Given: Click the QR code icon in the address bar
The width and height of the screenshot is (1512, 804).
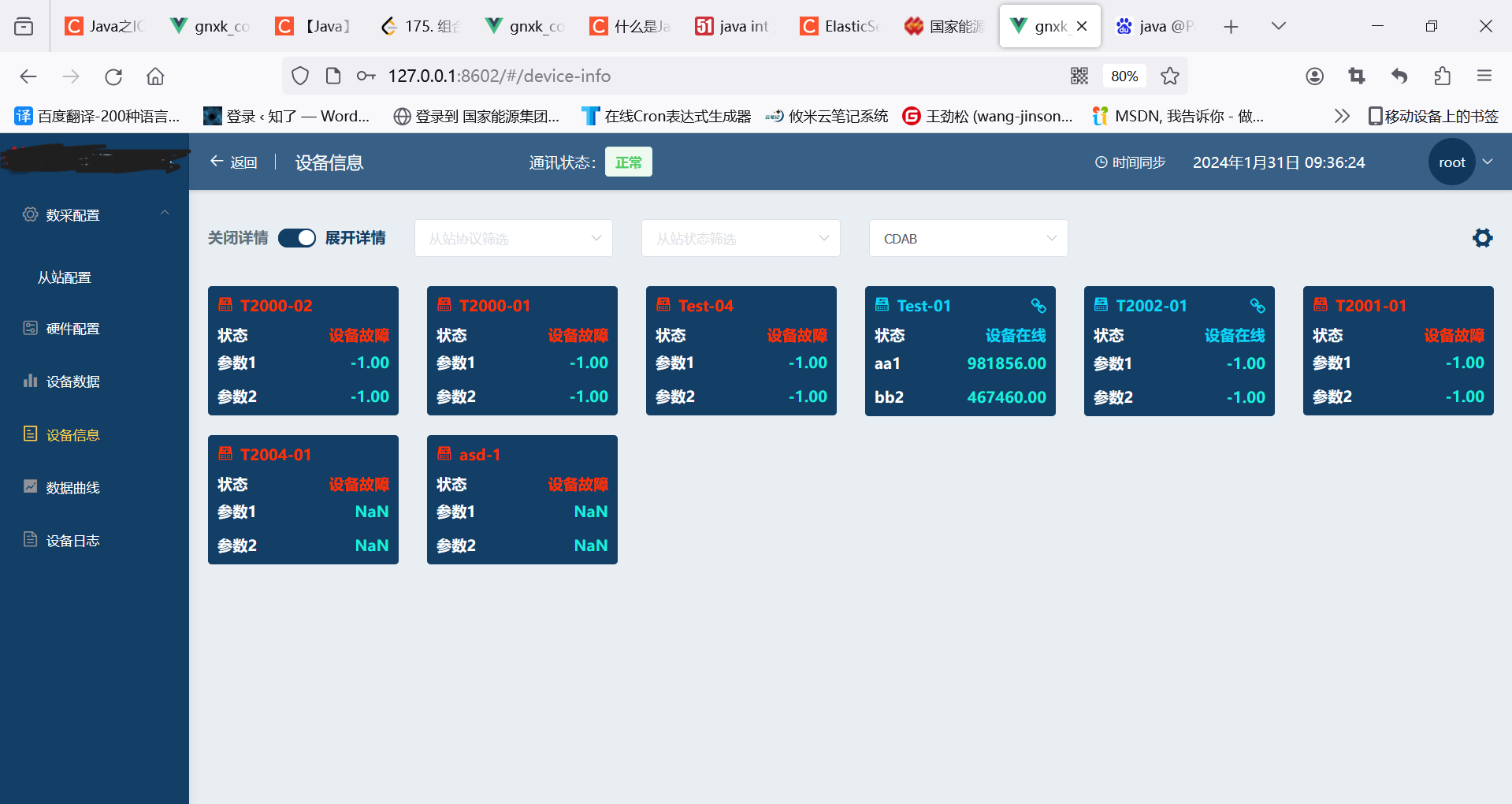Looking at the screenshot, I should coord(1079,76).
